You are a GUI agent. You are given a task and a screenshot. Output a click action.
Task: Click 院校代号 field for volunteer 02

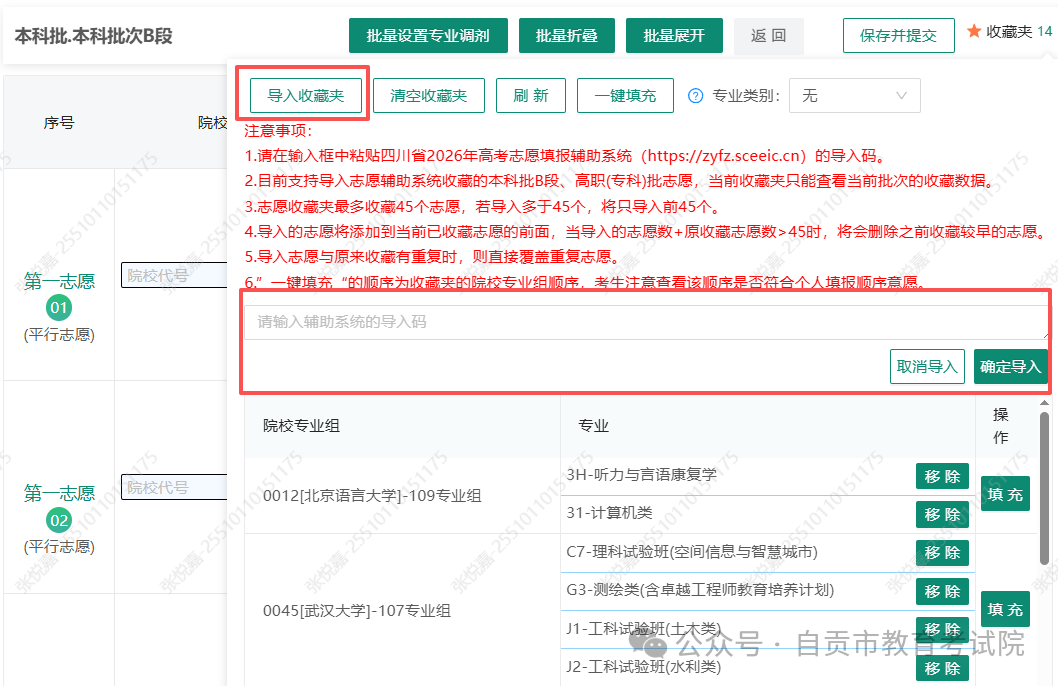pyautogui.click(x=174, y=487)
